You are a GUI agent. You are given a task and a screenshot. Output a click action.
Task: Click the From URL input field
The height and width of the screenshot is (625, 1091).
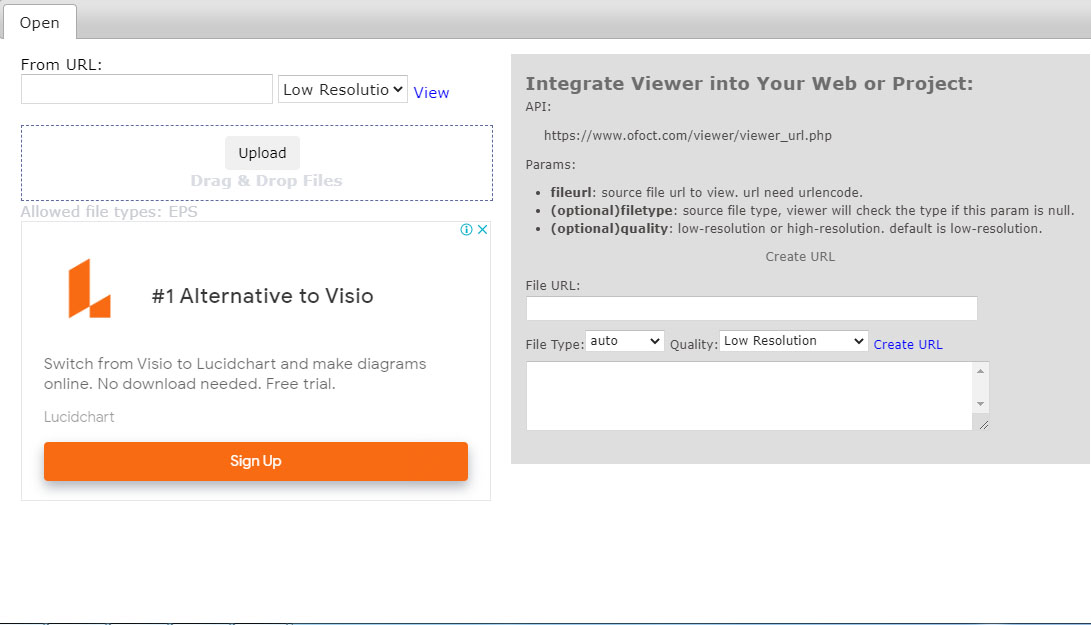pyautogui.click(x=147, y=89)
